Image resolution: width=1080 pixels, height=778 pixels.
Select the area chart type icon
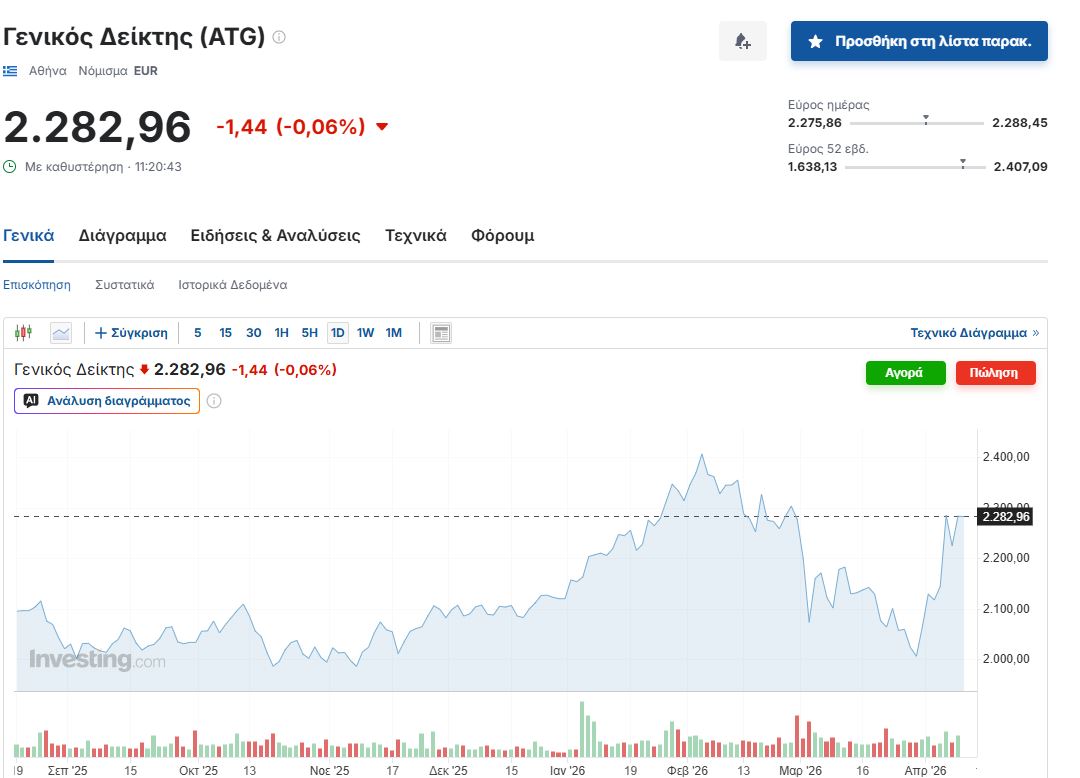pos(61,333)
